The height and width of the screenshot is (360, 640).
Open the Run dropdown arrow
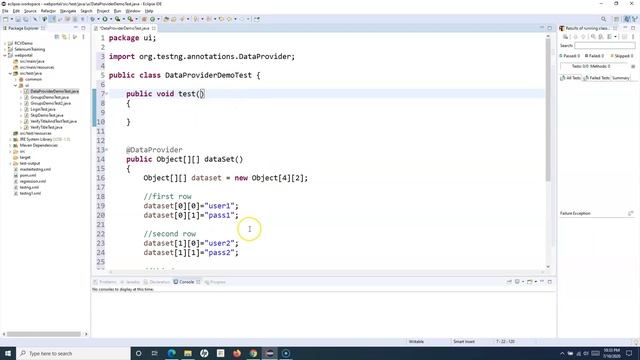click(111, 19)
